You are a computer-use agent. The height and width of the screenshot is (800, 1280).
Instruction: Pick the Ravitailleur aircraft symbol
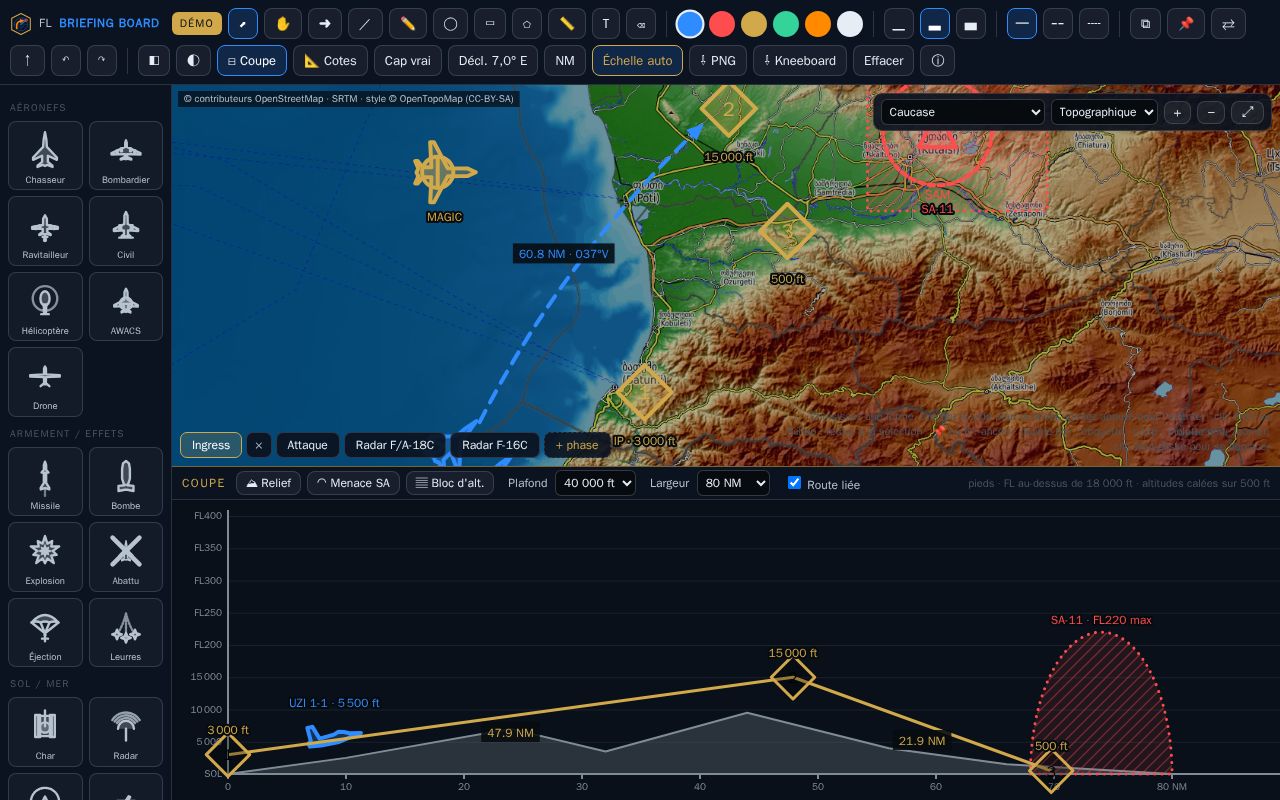click(x=45, y=231)
